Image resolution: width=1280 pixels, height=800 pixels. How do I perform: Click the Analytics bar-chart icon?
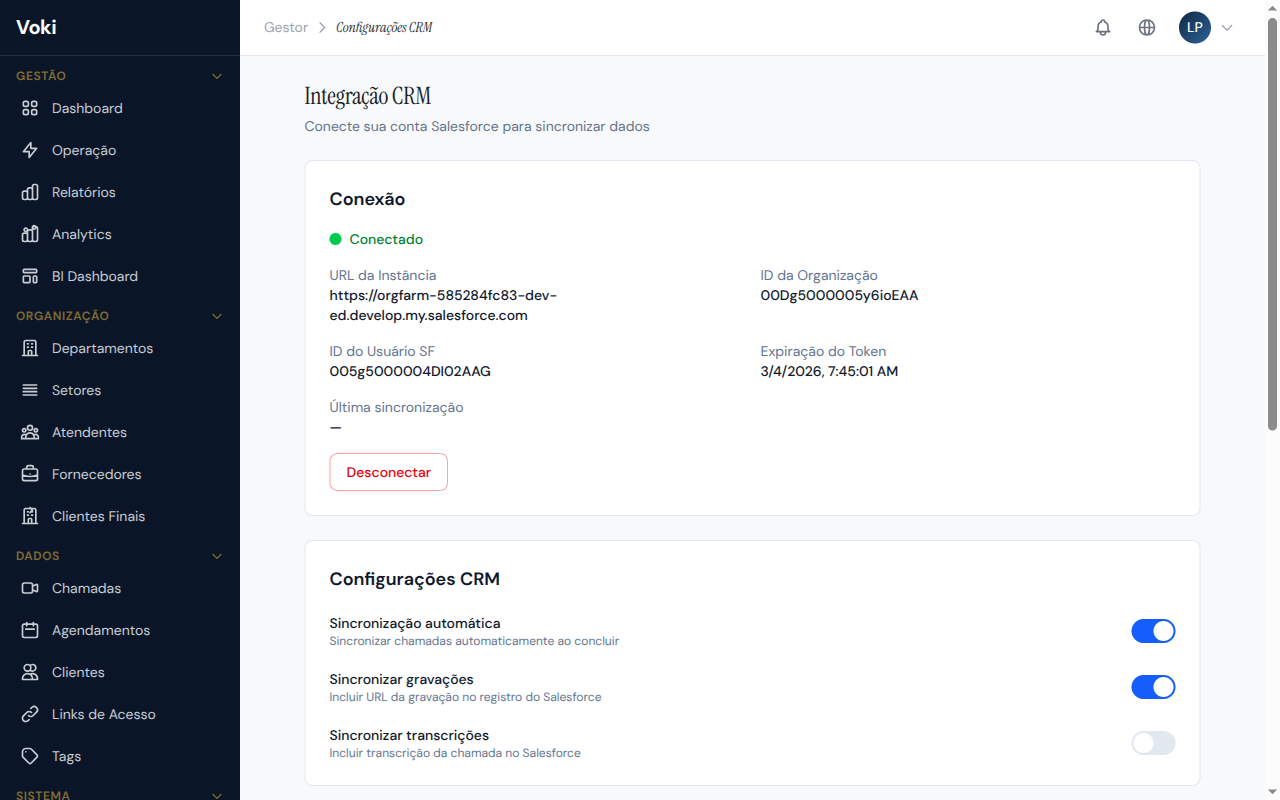[32, 234]
